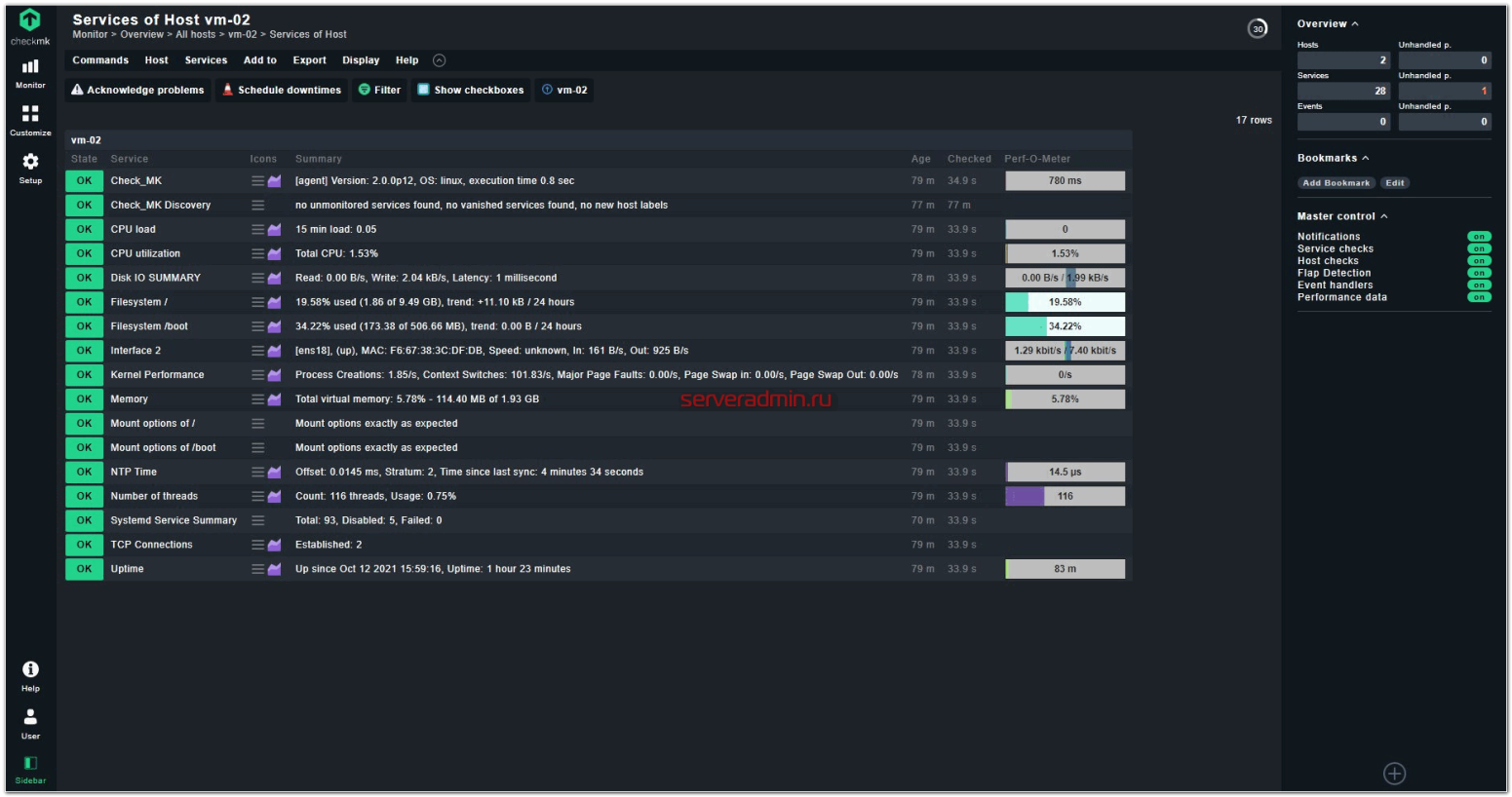Click Add Bookmark button
Screen dimensions: 1512x797
click(x=1336, y=183)
